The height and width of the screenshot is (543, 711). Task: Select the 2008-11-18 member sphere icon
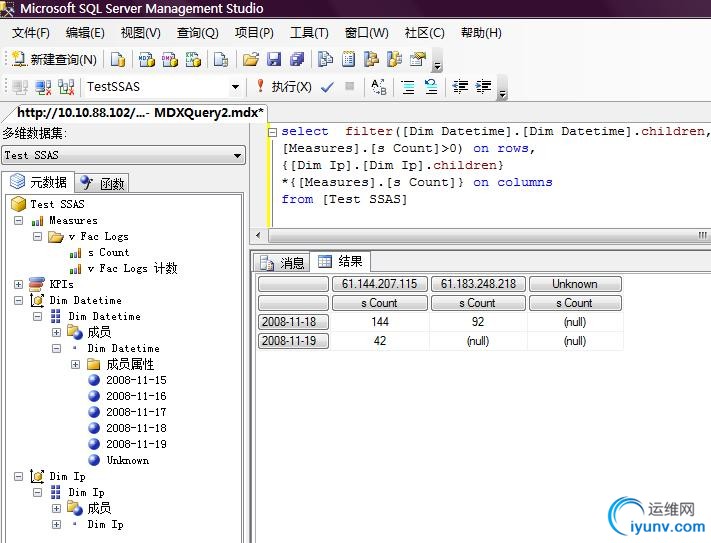tap(94, 428)
